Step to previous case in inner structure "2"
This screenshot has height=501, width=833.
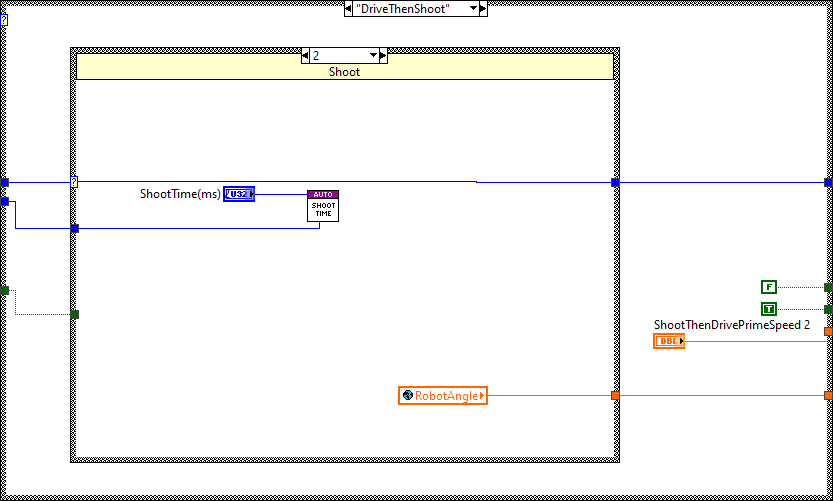(x=306, y=56)
